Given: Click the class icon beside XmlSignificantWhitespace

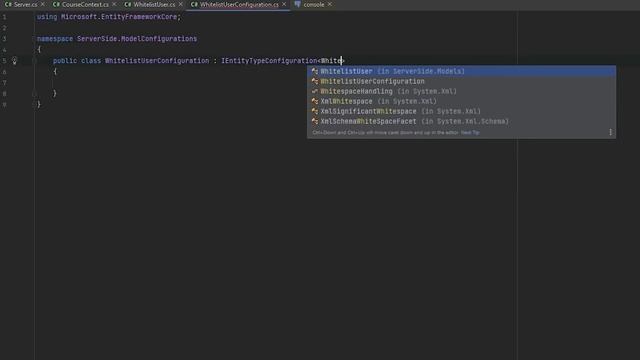Looking at the screenshot, I should (315, 111).
